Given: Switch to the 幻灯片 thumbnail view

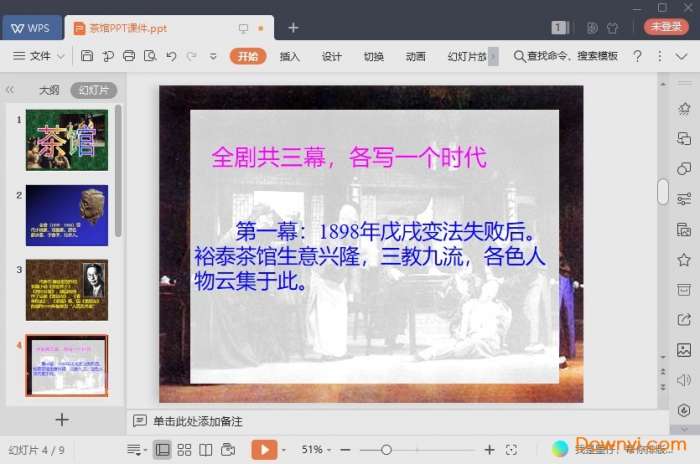Looking at the screenshot, I should tap(94, 90).
